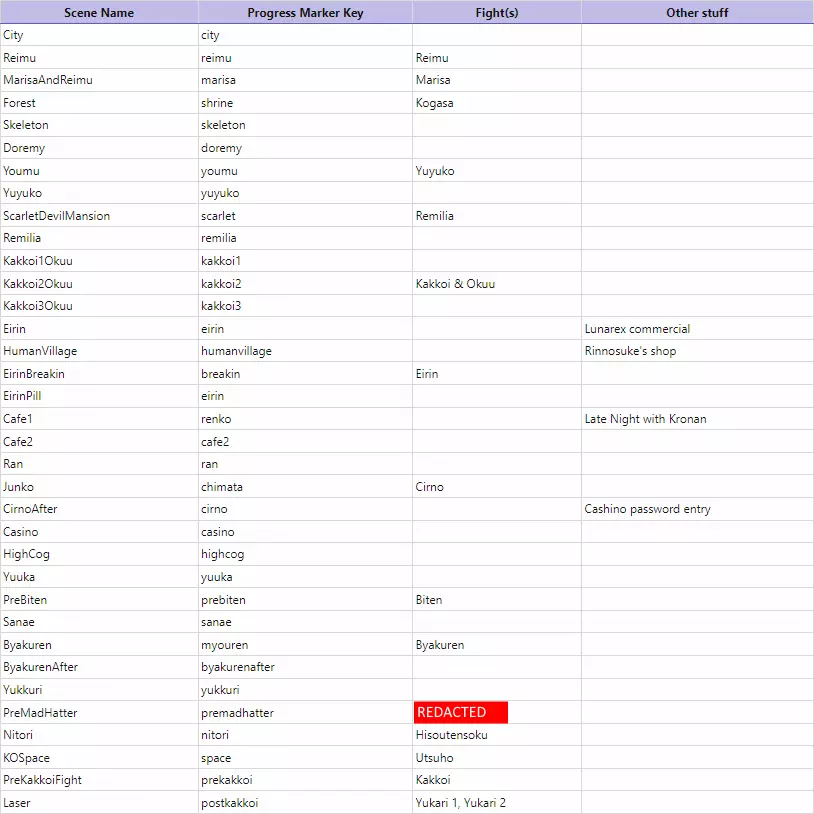Click the red REDACTED cell

coord(461,712)
